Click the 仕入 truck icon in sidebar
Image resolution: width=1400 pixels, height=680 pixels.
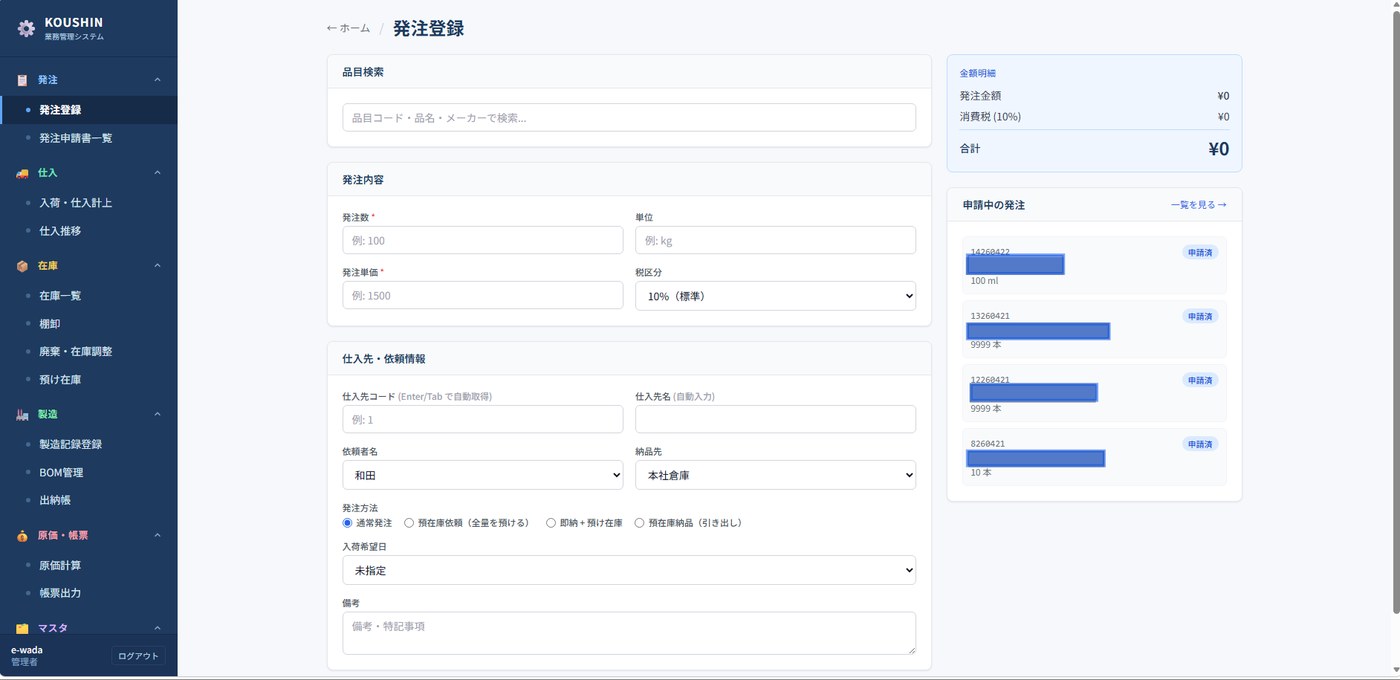click(x=22, y=173)
